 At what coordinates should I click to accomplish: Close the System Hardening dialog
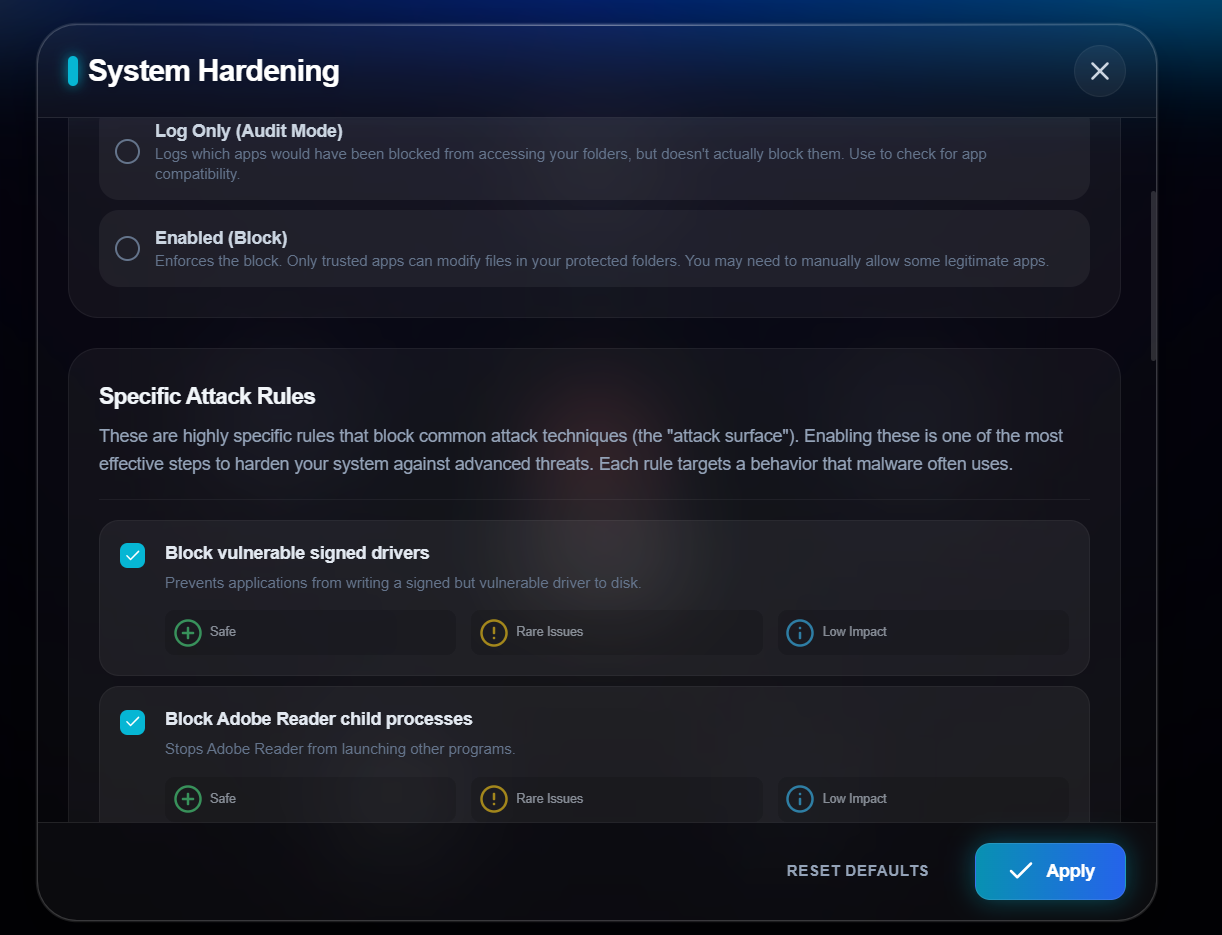(1100, 71)
